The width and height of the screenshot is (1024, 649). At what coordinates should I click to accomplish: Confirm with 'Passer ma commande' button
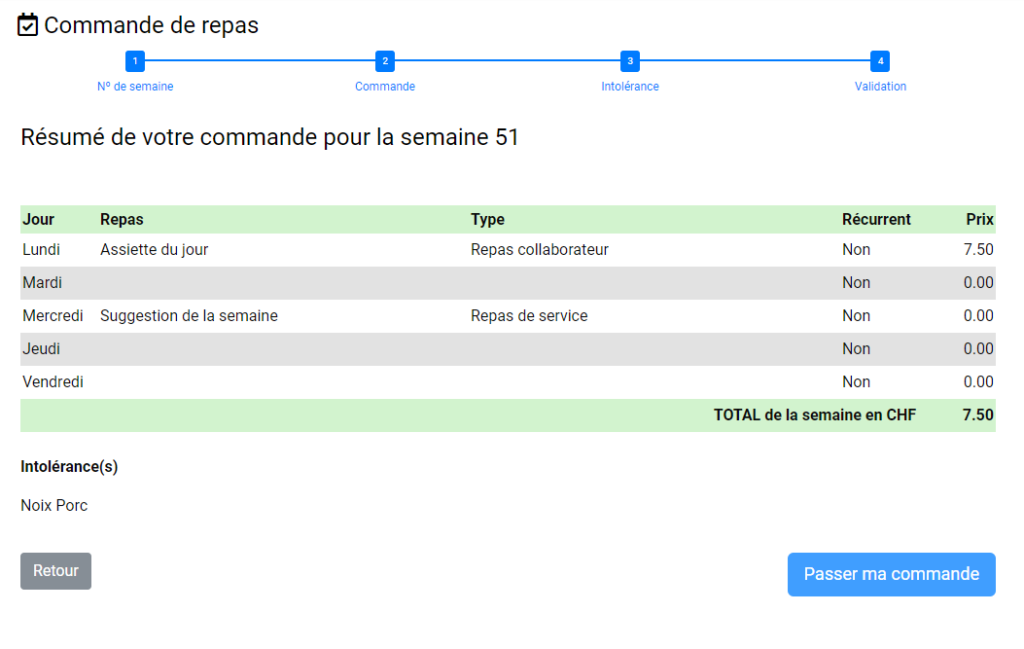[891, 575]
